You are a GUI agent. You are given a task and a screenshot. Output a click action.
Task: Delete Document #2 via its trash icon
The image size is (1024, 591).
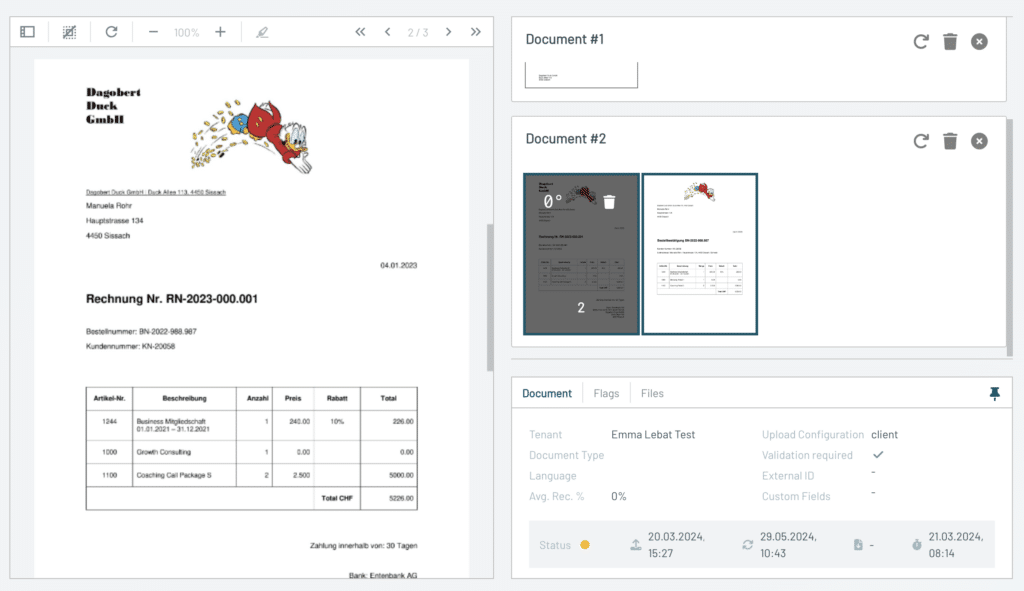tap(950, 141)
